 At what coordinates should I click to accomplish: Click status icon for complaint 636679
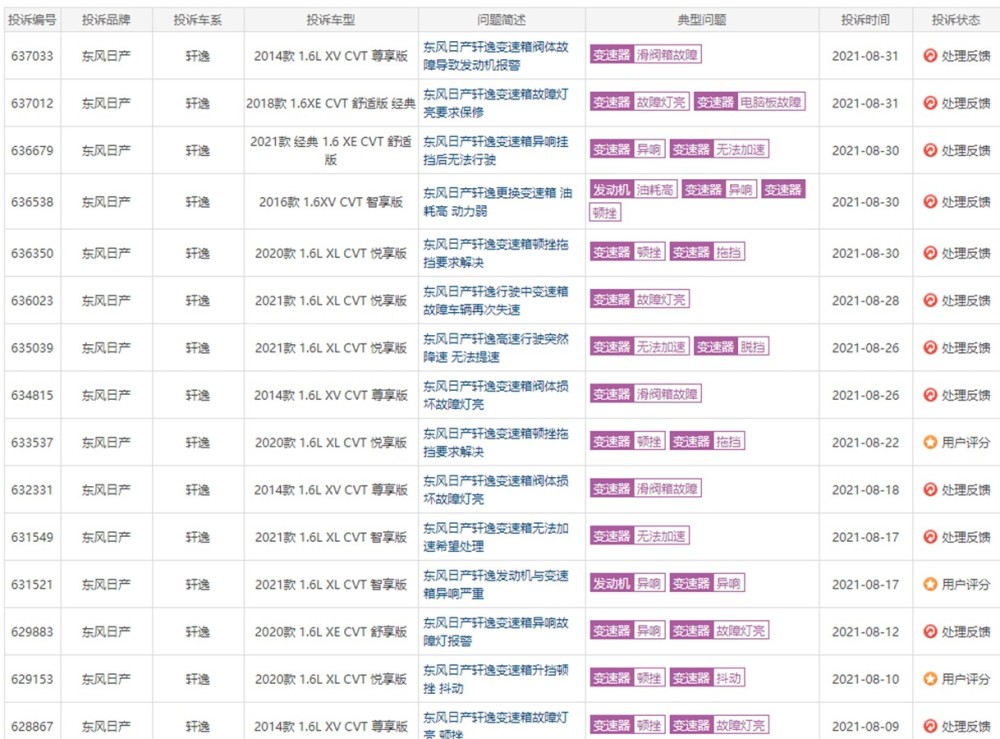click(x=930, y=150)
